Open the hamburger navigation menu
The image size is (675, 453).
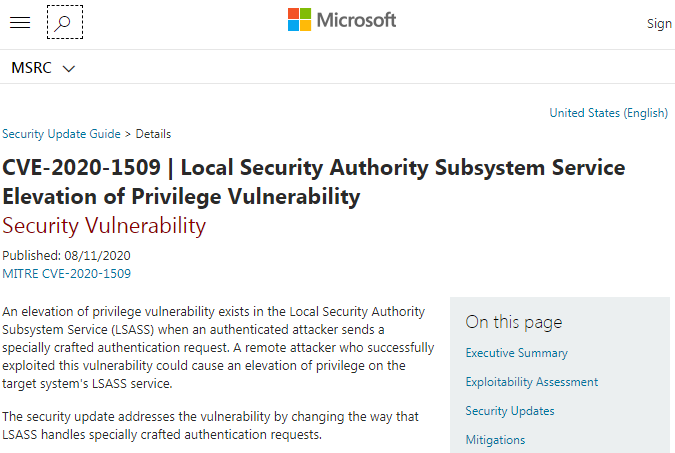[19, 22]
